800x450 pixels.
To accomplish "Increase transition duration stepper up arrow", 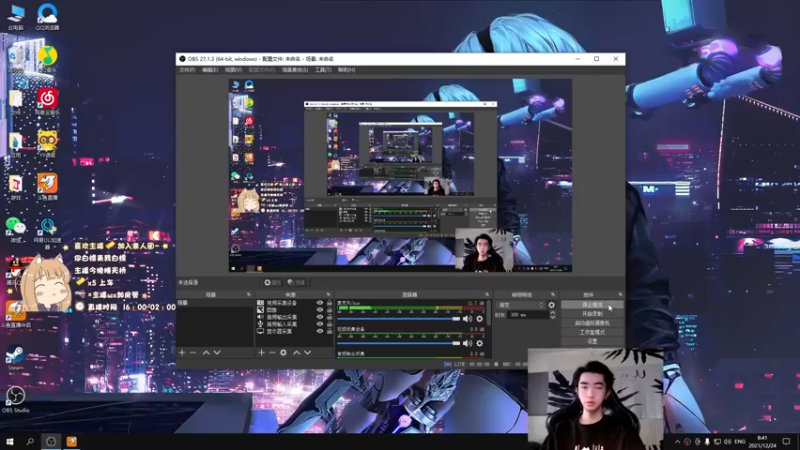I will (553, 313).
